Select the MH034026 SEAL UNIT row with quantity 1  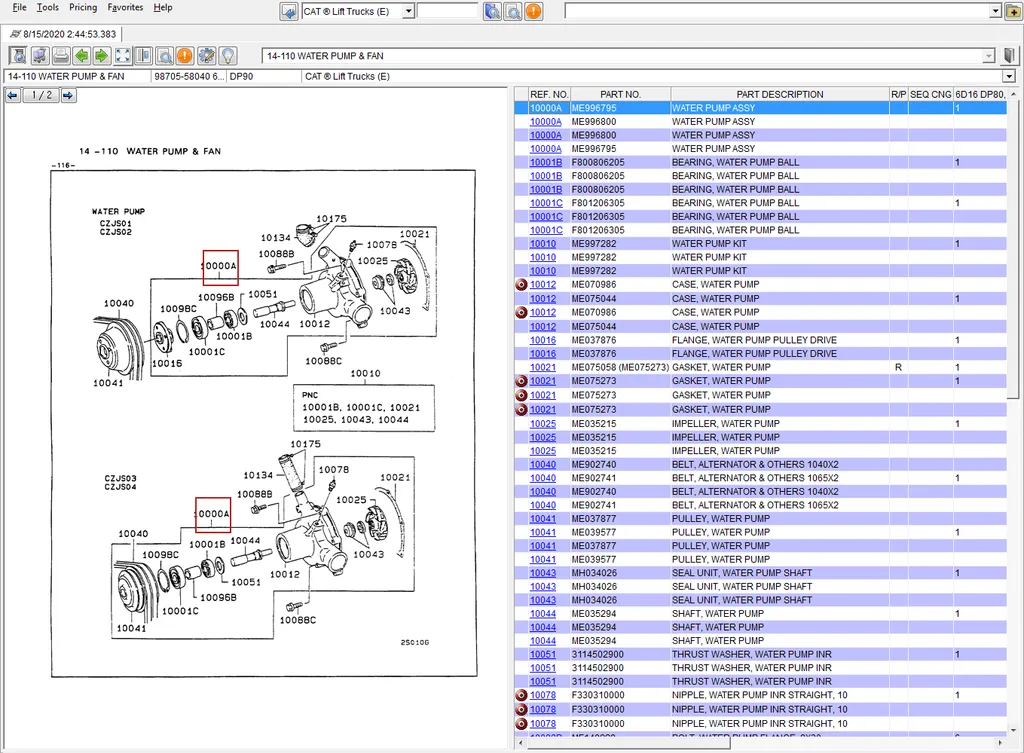pos(760,573)
